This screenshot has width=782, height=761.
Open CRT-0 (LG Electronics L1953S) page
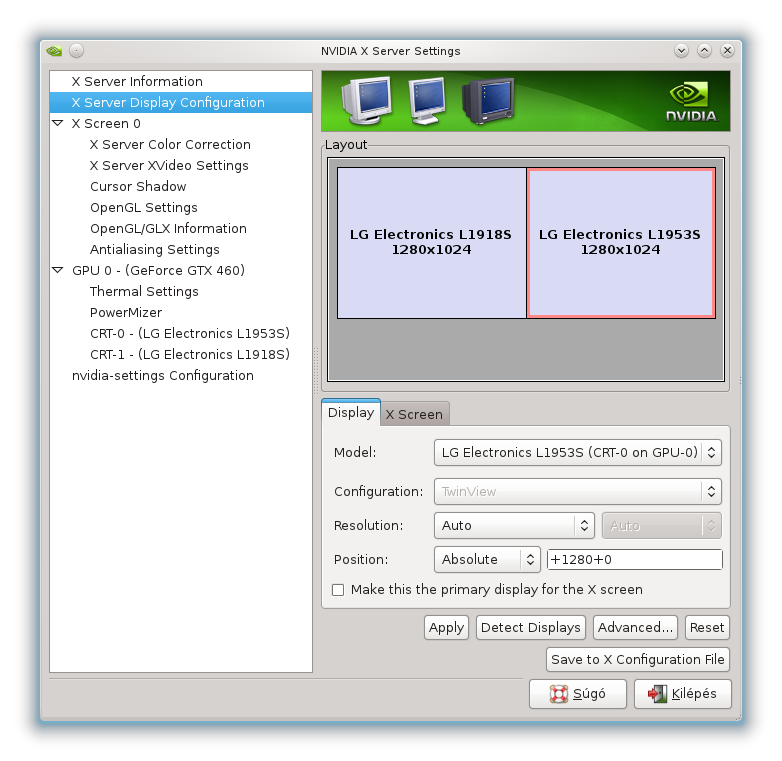190,333
